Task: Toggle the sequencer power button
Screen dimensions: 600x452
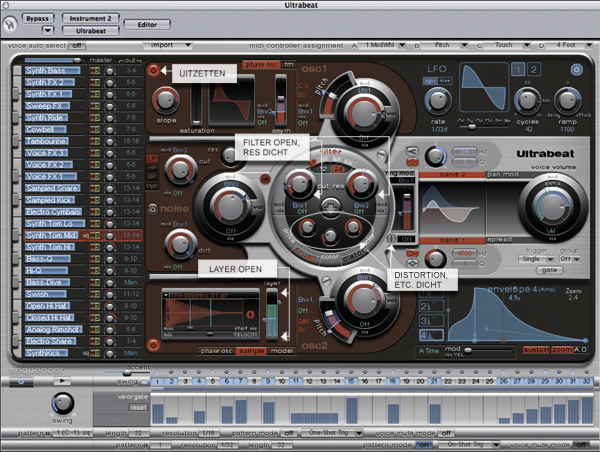Action: [x=21, y=381]
